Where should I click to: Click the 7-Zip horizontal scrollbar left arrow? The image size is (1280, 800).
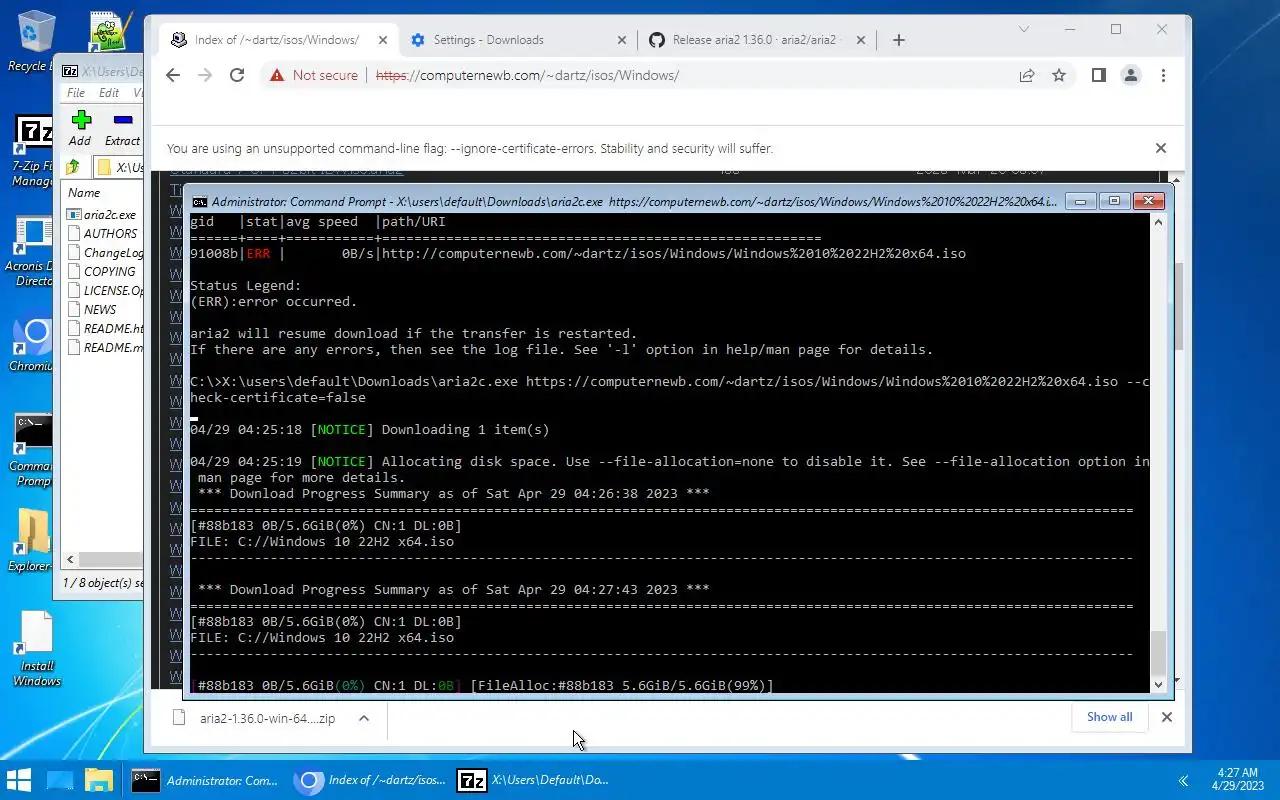(71, 561)
